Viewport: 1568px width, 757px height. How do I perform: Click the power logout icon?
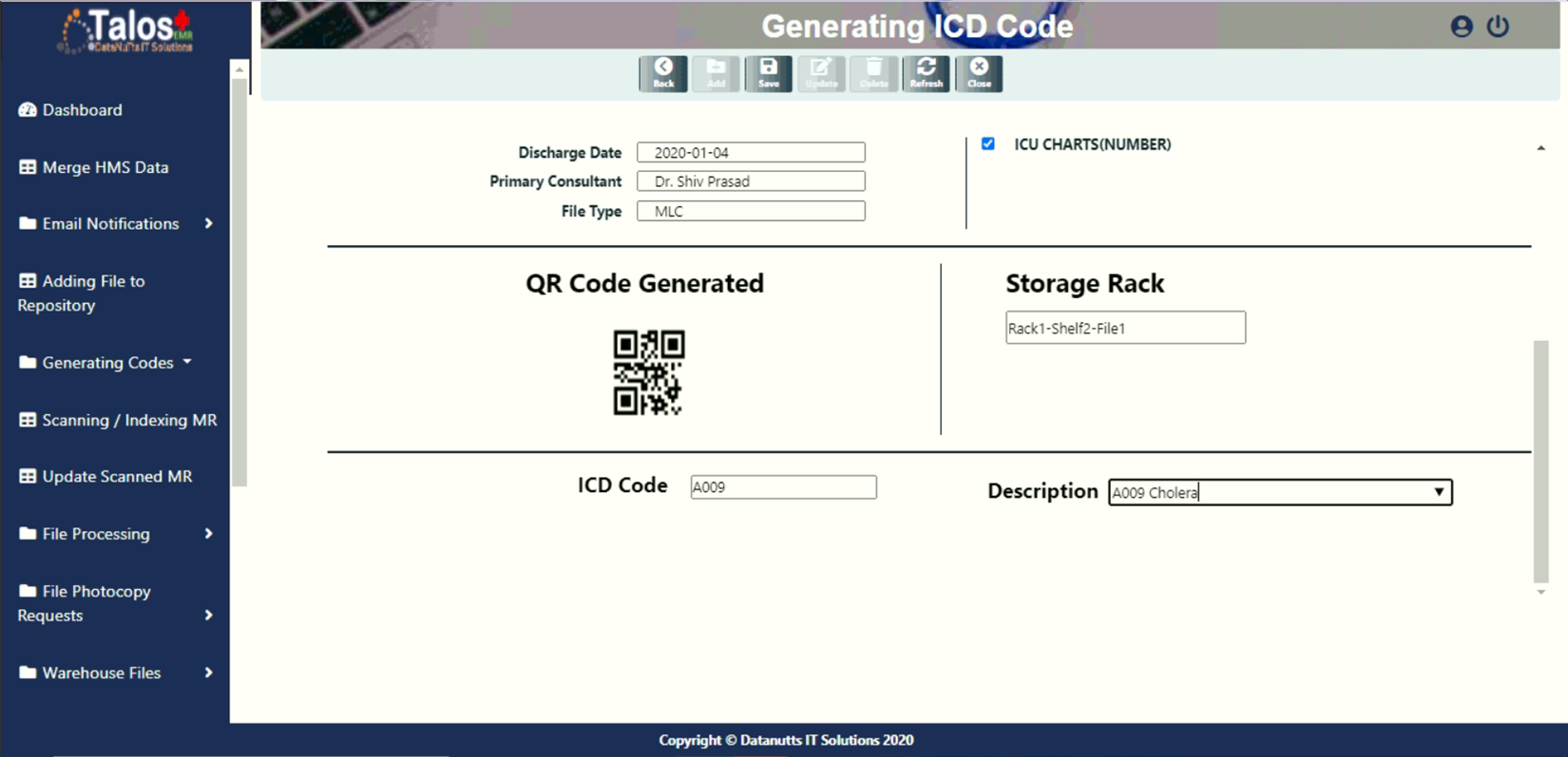[1499, 27]
